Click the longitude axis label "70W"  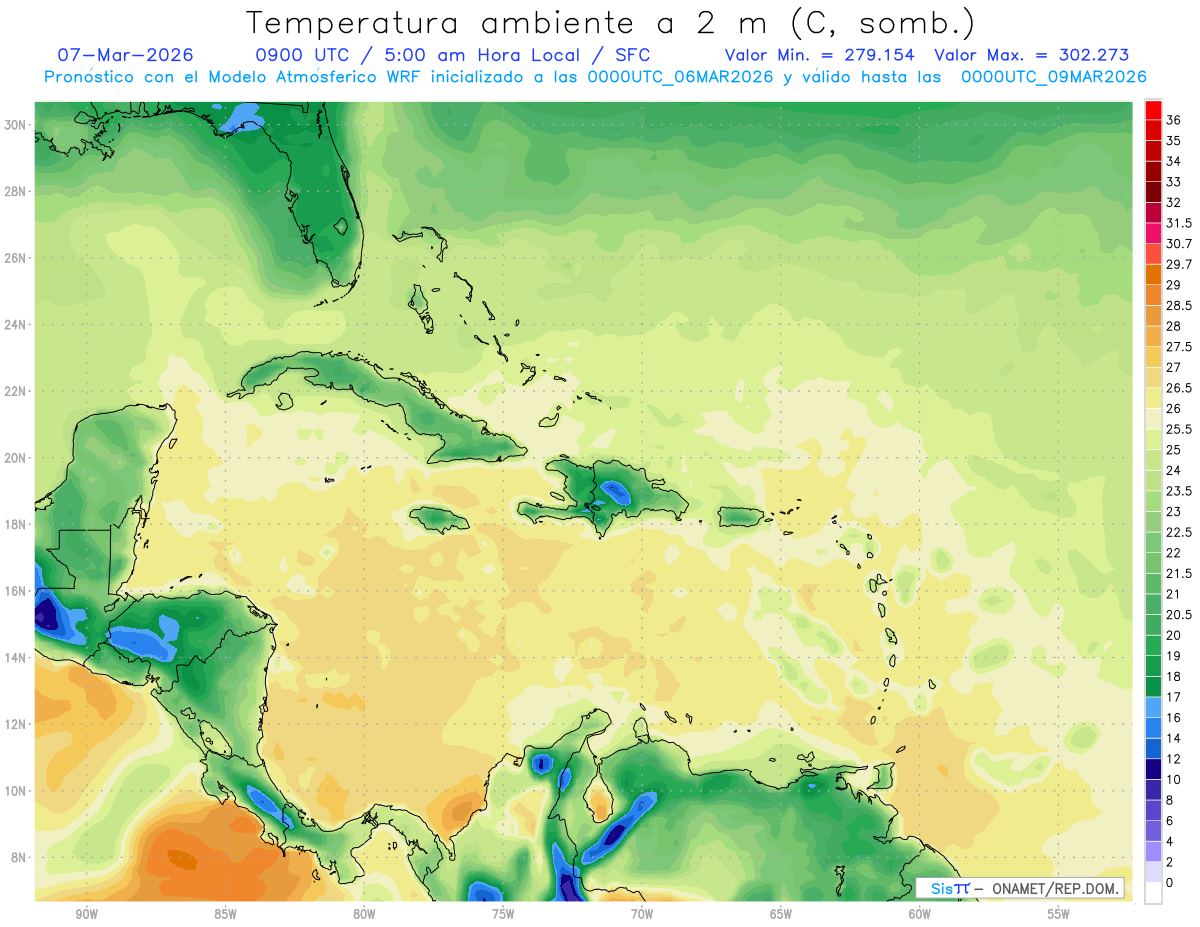[642, 914]
